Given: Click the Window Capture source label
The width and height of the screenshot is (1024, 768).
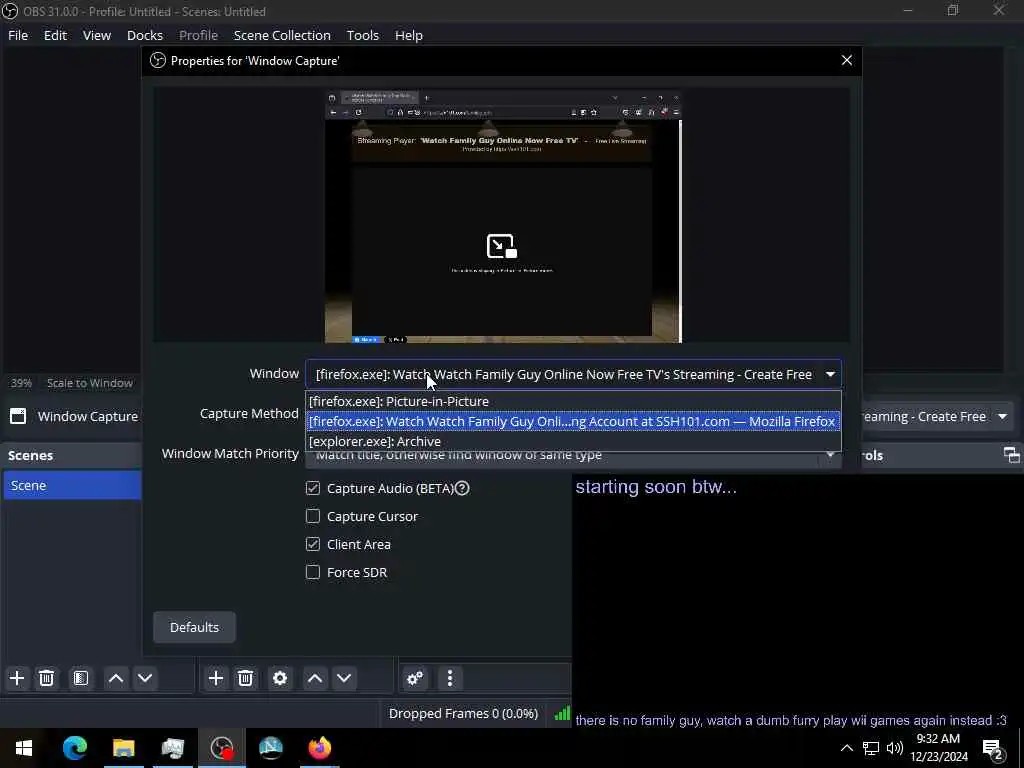Looking at the screenshot, I should [x=88, y=416].
